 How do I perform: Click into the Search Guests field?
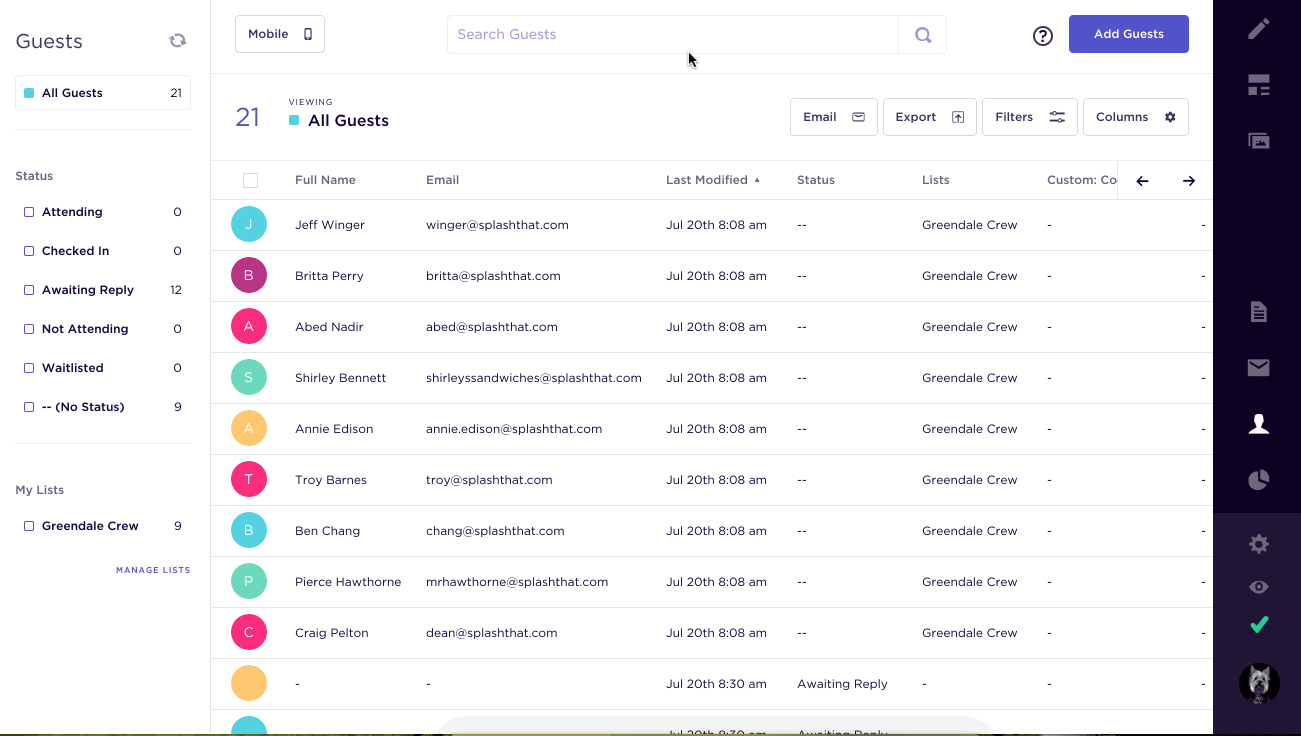(x=673, y=35)
